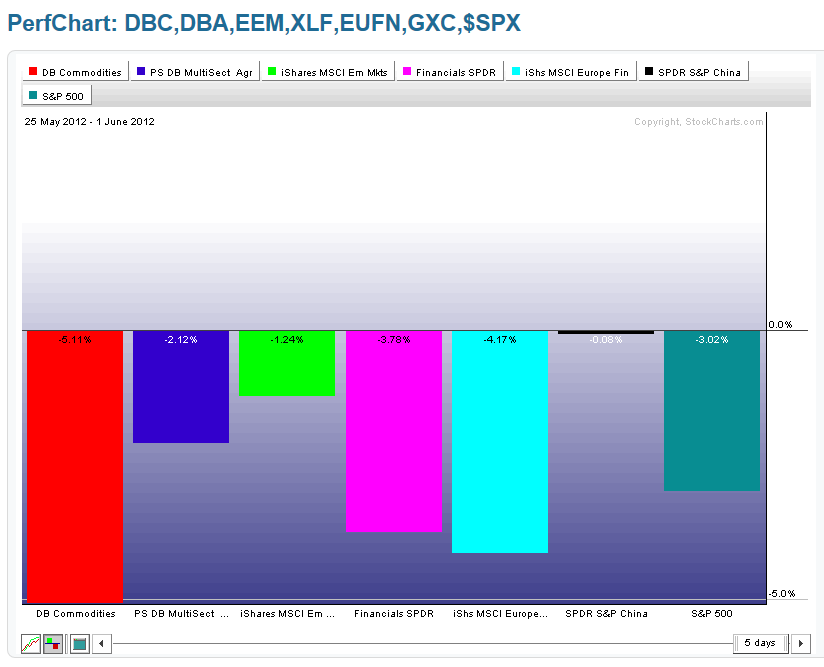Click the -3.78% value label
Viewport: 824px width, 667px height.
click(x=394, y=340)
